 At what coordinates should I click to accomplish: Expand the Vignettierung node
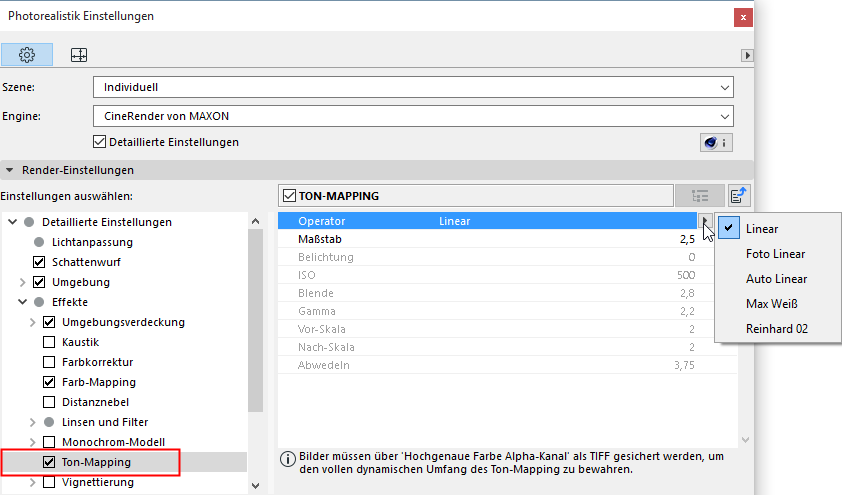click(x=32, y=482)
